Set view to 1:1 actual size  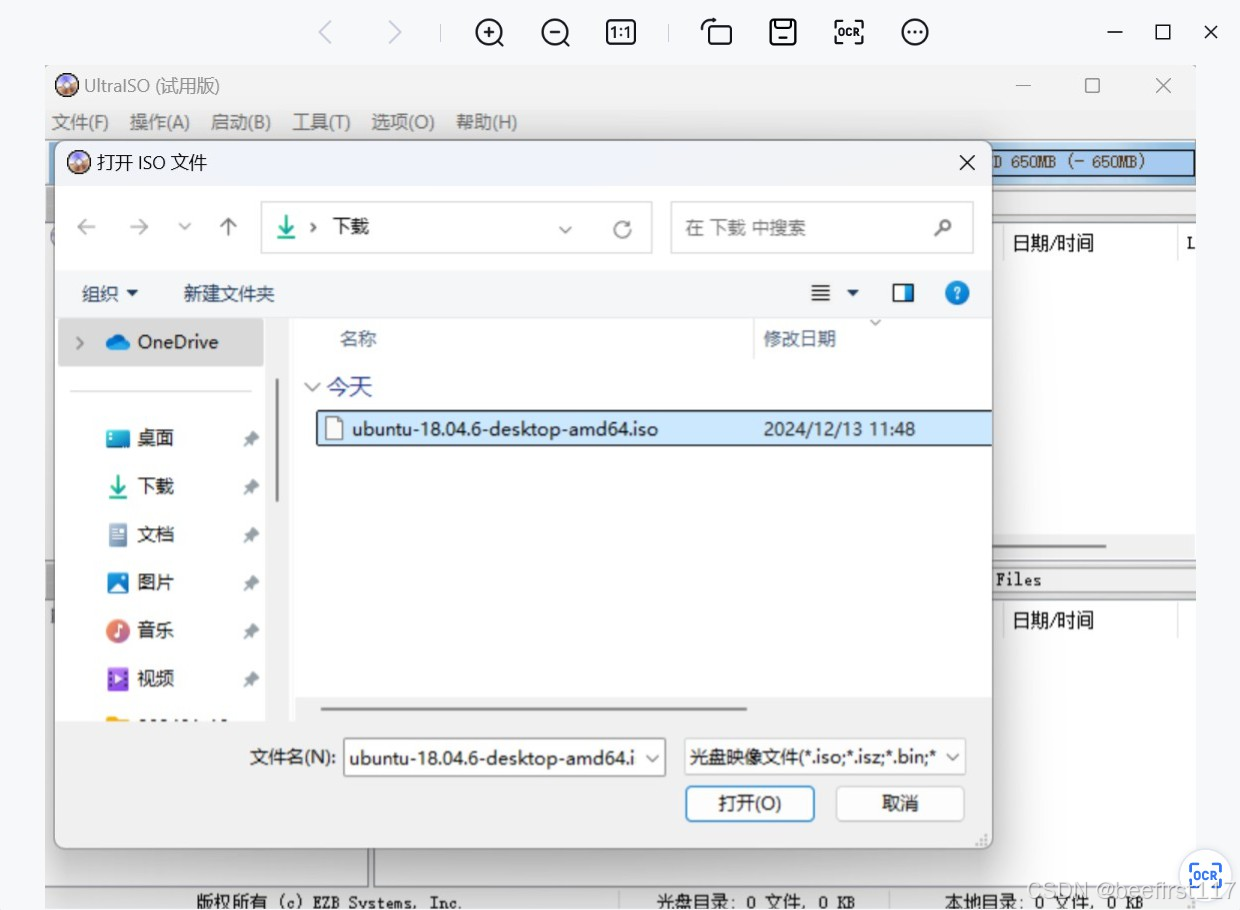pos(620,32)
